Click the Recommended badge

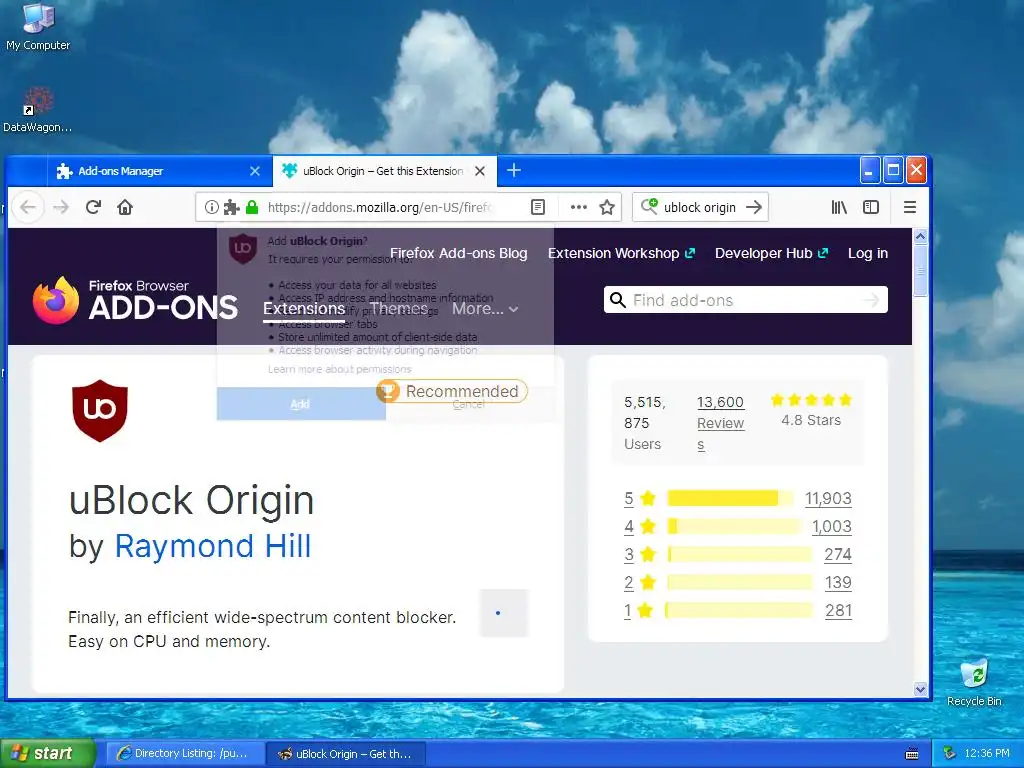(x=452, y=391)
